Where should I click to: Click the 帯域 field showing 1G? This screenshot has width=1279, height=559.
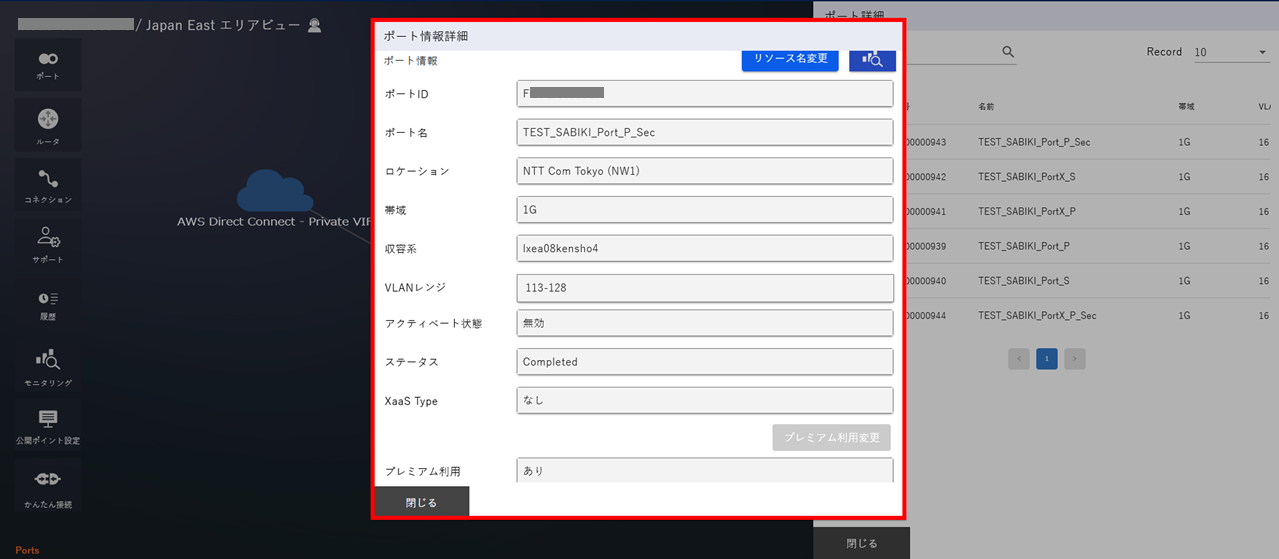705,210
